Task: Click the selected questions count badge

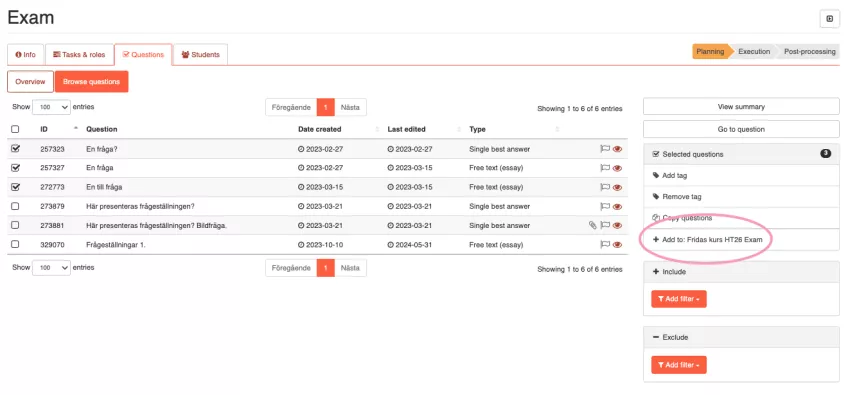Action: tap(825, 154)
